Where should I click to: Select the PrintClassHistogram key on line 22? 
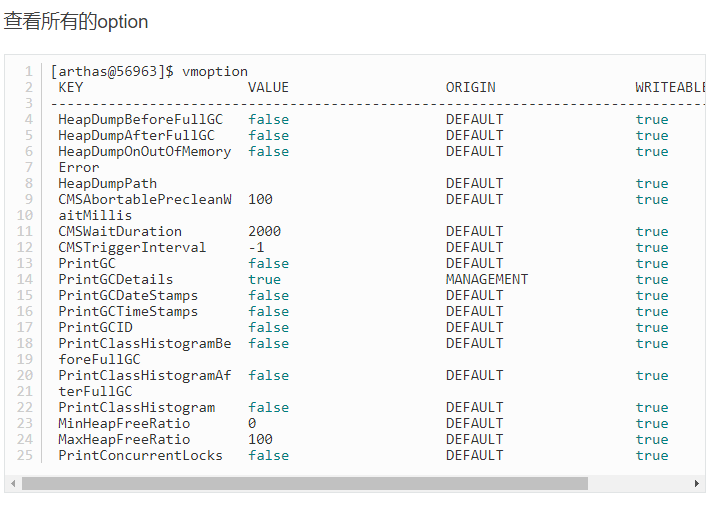[x=136, y=407]
